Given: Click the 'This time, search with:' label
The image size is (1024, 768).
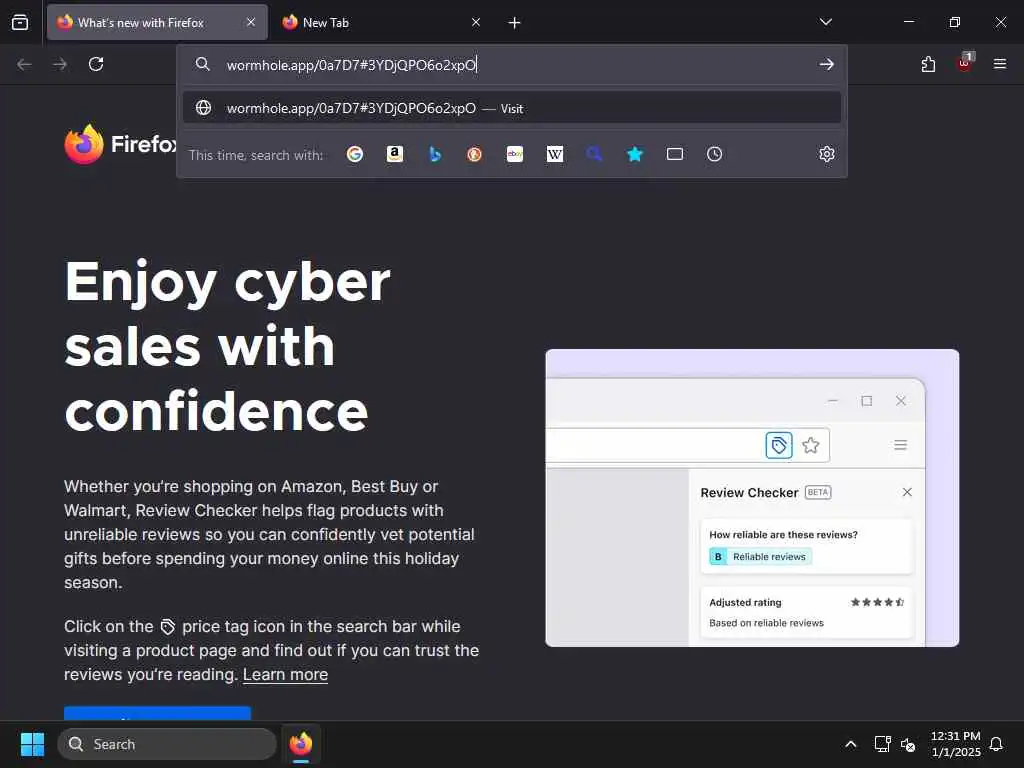Looking at the screenshot, I should click(256, 155).
